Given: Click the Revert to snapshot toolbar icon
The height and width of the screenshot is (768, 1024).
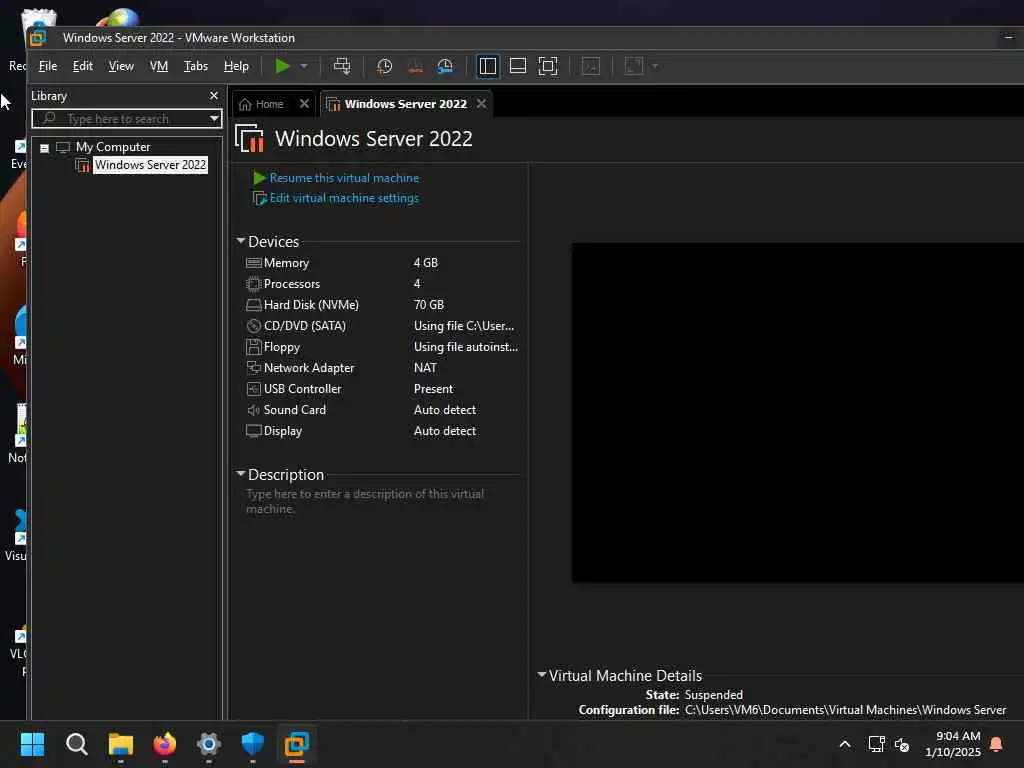Looking at the screenshot, I should pyautogui.click(x=415, y=66).
